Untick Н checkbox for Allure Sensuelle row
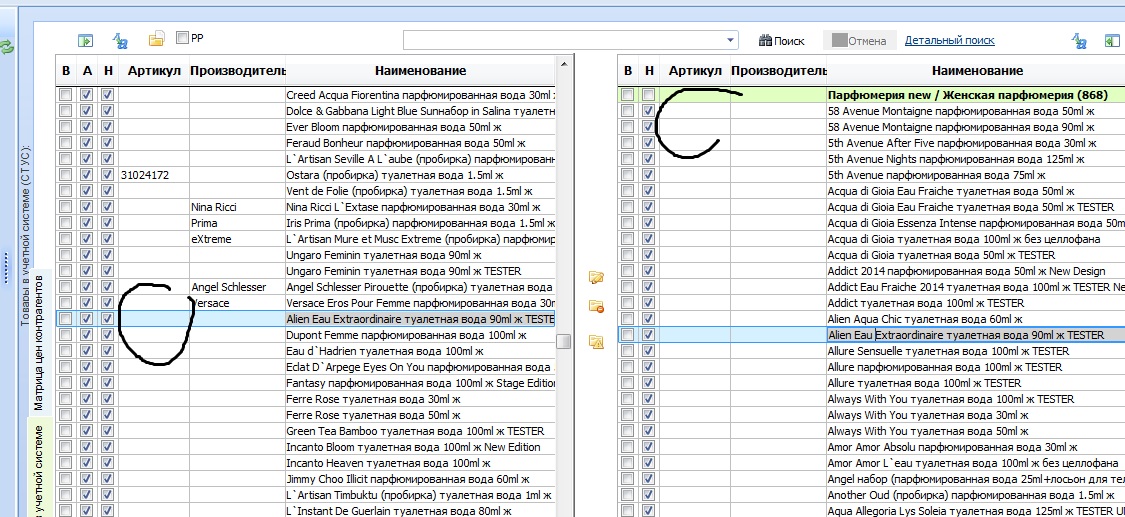The height and width of the screenshot is (517, 1125). tap(649, 351)
